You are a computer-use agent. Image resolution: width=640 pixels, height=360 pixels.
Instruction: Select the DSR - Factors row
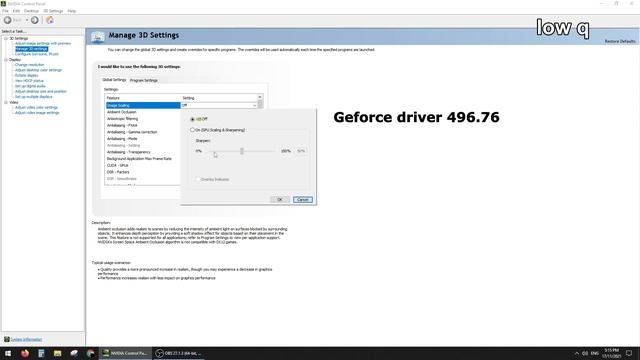(x=142, y=172)
